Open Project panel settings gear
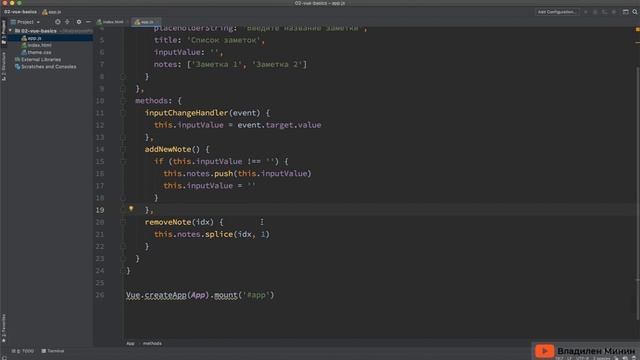Screen dimensions: 640x360 (x=79, y=22)
